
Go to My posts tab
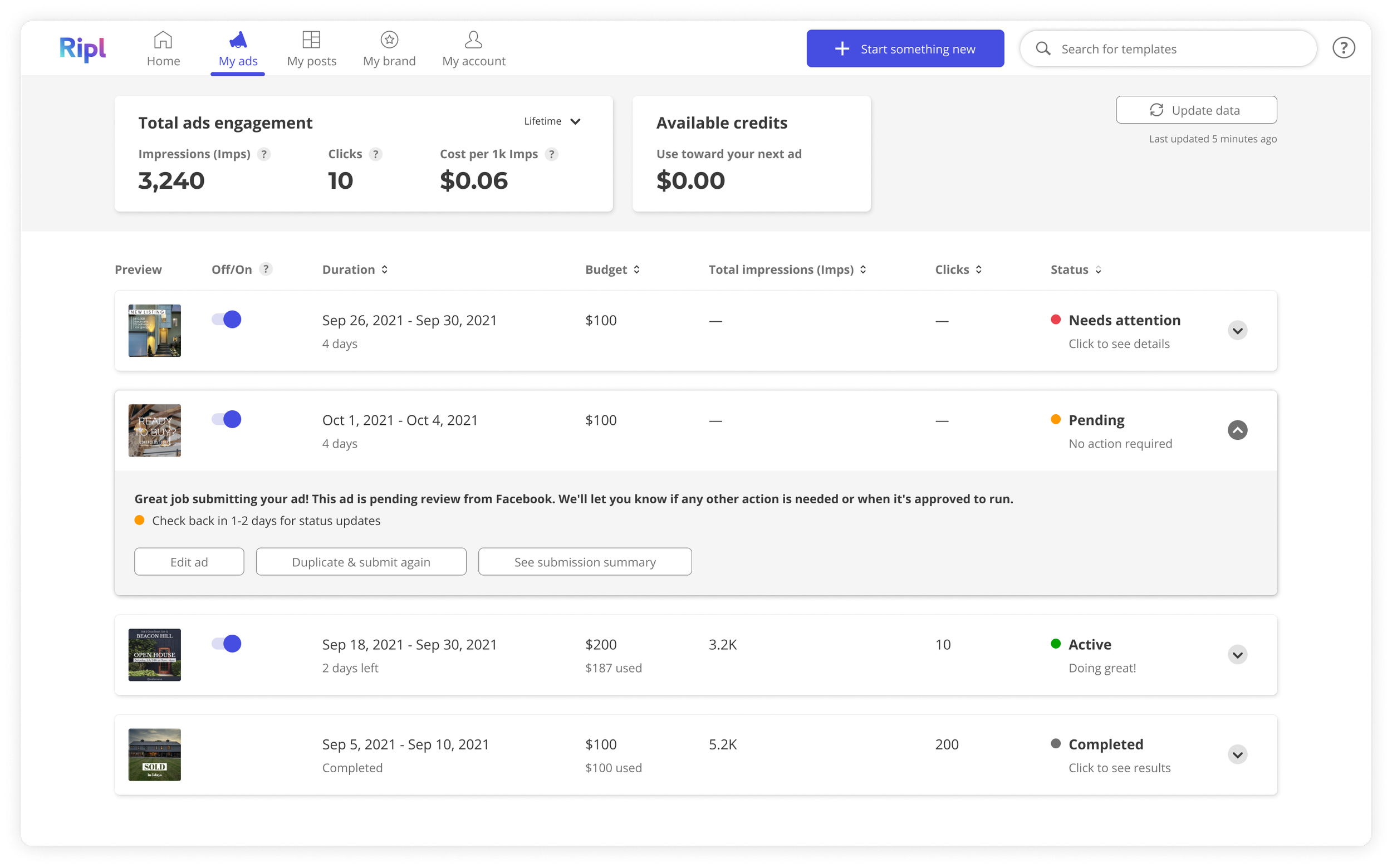coord(312,49)
